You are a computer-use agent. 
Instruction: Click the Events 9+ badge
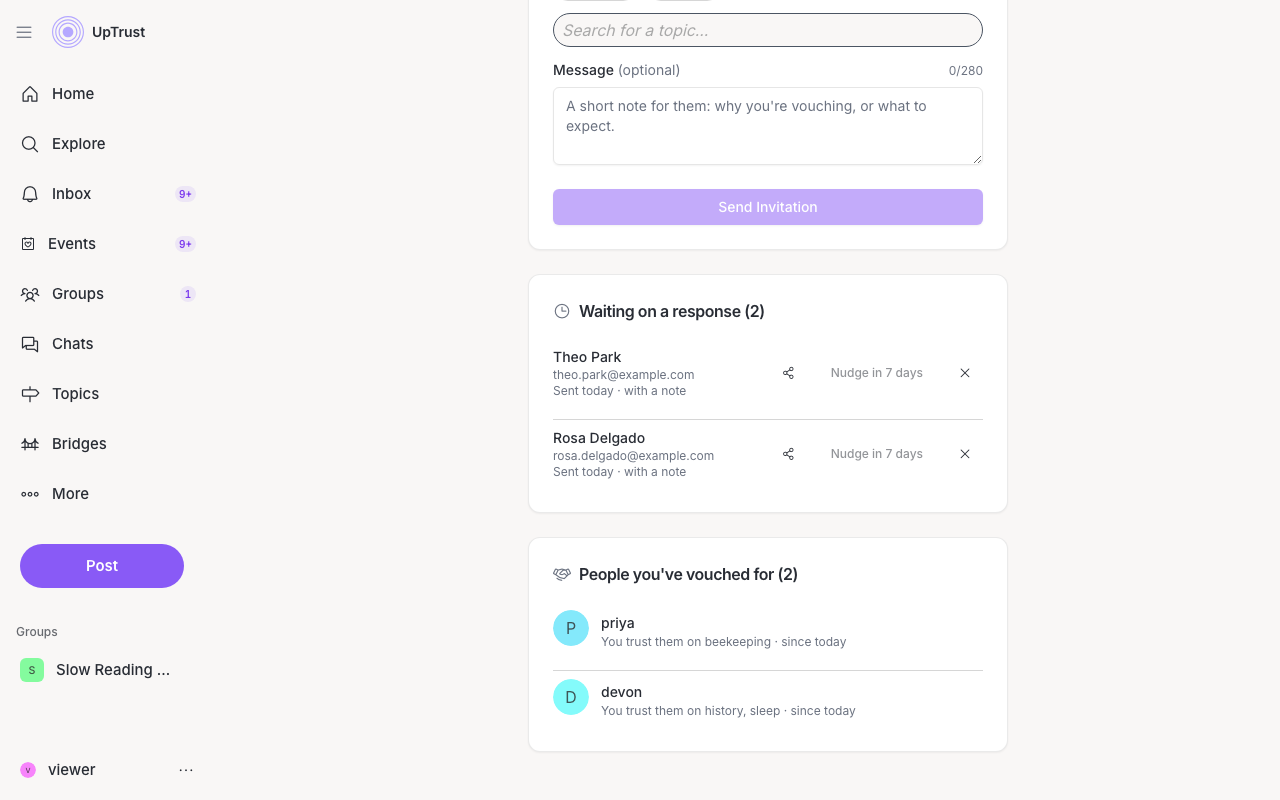click(185, 244)
